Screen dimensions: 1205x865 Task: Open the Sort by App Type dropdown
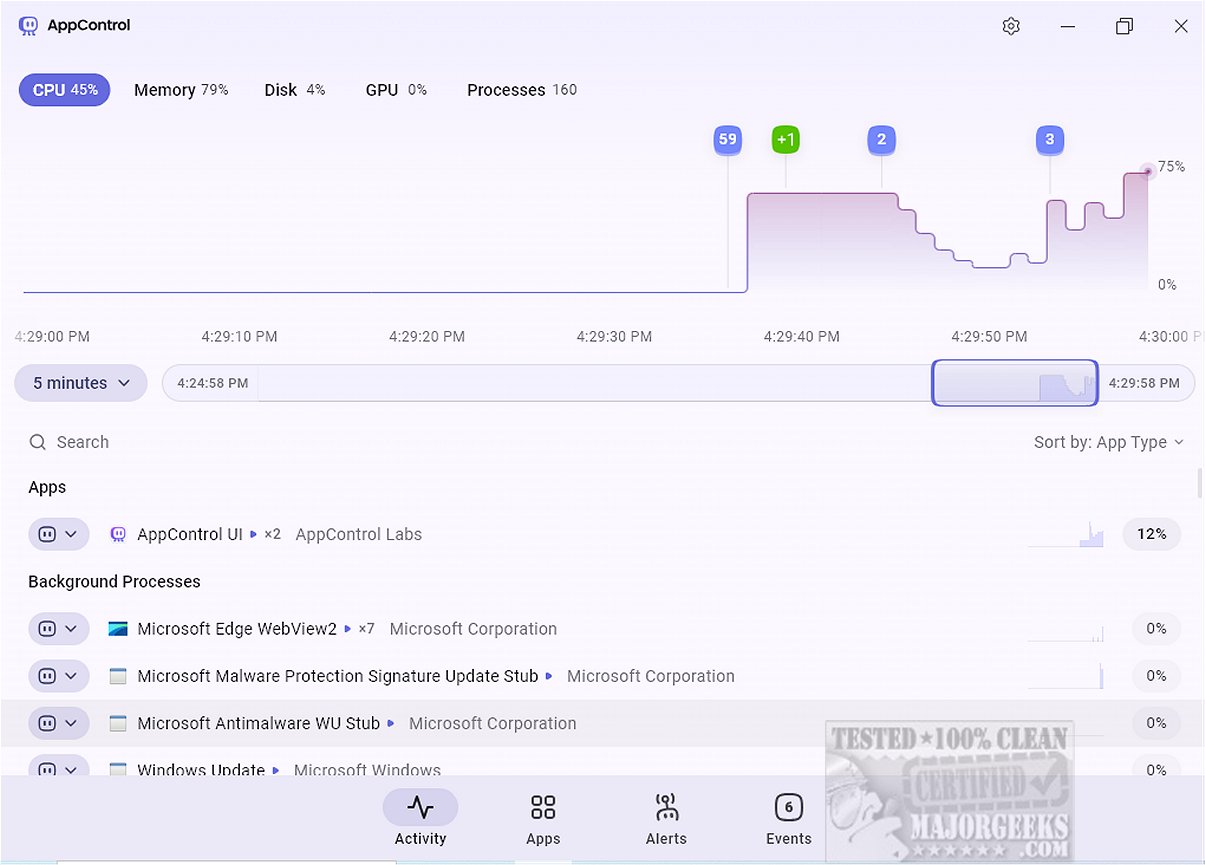tap(1108, 442)
